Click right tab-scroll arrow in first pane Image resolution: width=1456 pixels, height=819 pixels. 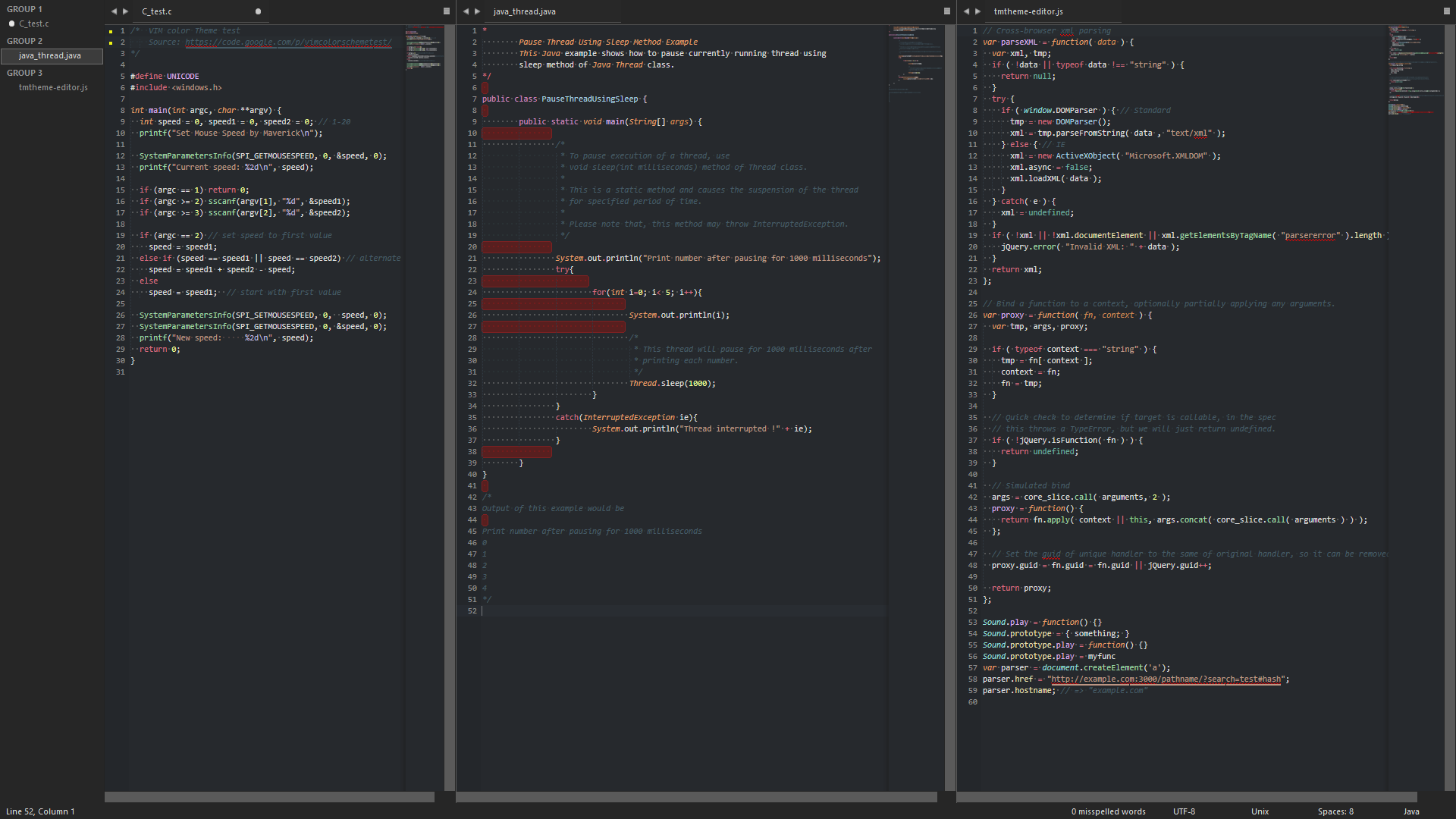[x=126, y=11]
